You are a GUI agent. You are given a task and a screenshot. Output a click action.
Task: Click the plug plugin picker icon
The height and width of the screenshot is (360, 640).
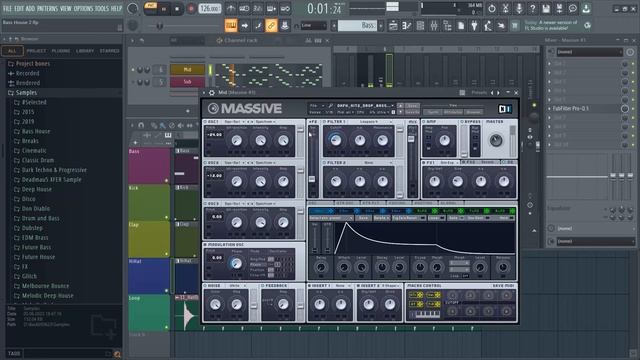coord(474,26)
